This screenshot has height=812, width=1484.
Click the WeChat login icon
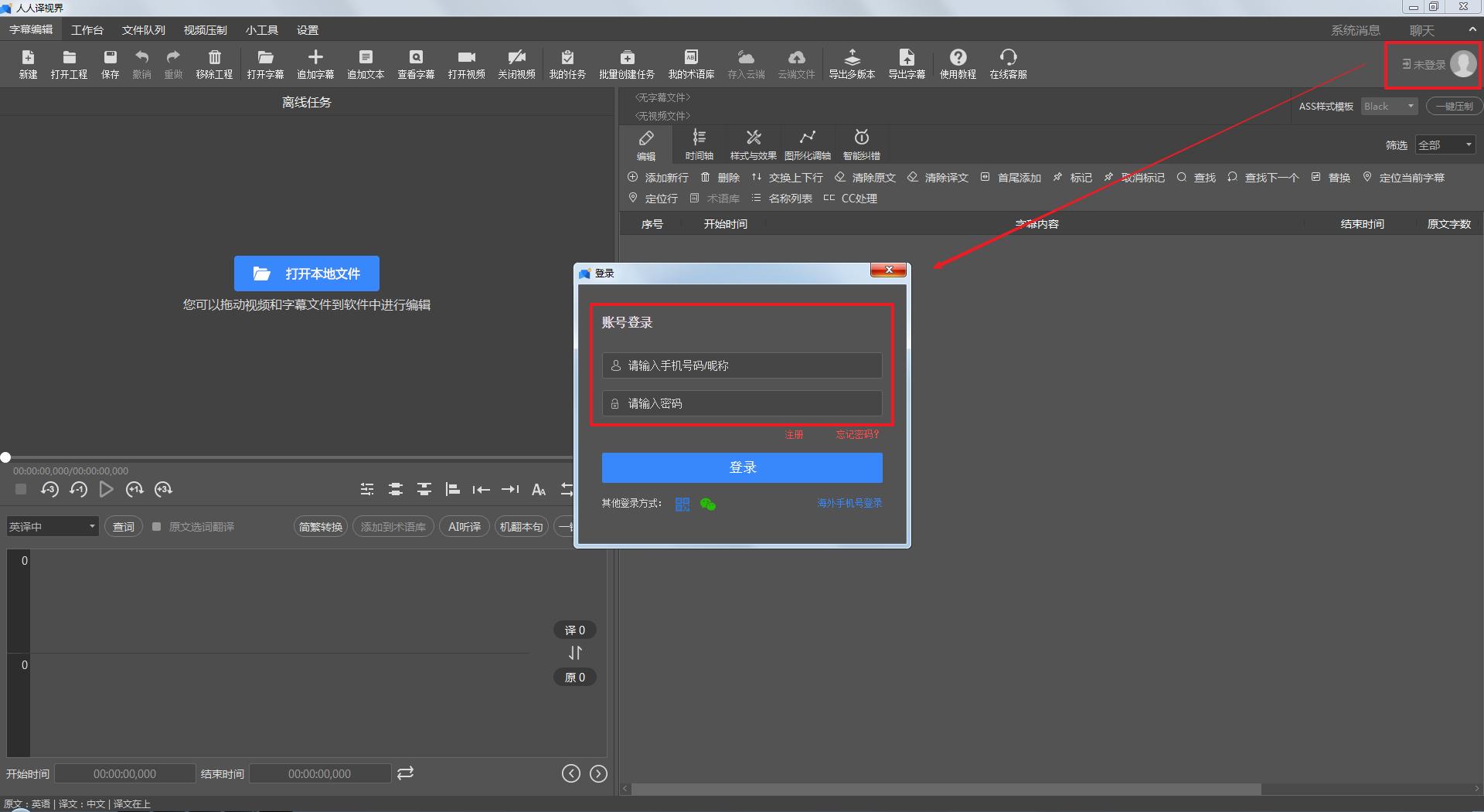(707, 505)
